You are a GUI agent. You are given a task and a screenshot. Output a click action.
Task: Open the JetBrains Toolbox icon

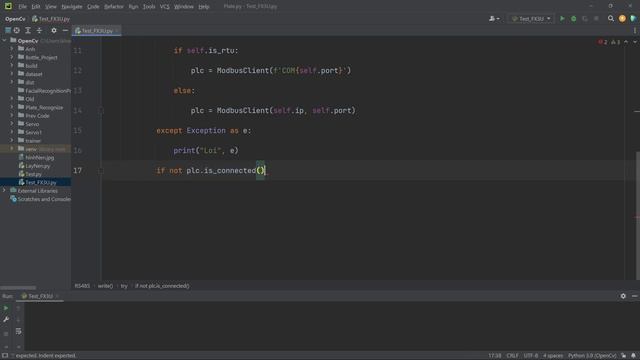[x=633, y=19]
